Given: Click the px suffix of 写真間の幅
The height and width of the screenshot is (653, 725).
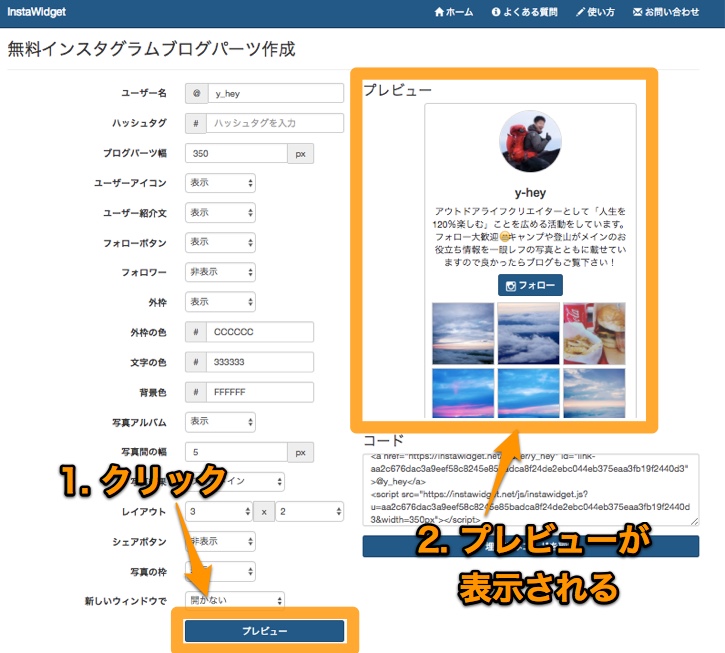Looking at the screenshot, I should click(x=301, y=452).
